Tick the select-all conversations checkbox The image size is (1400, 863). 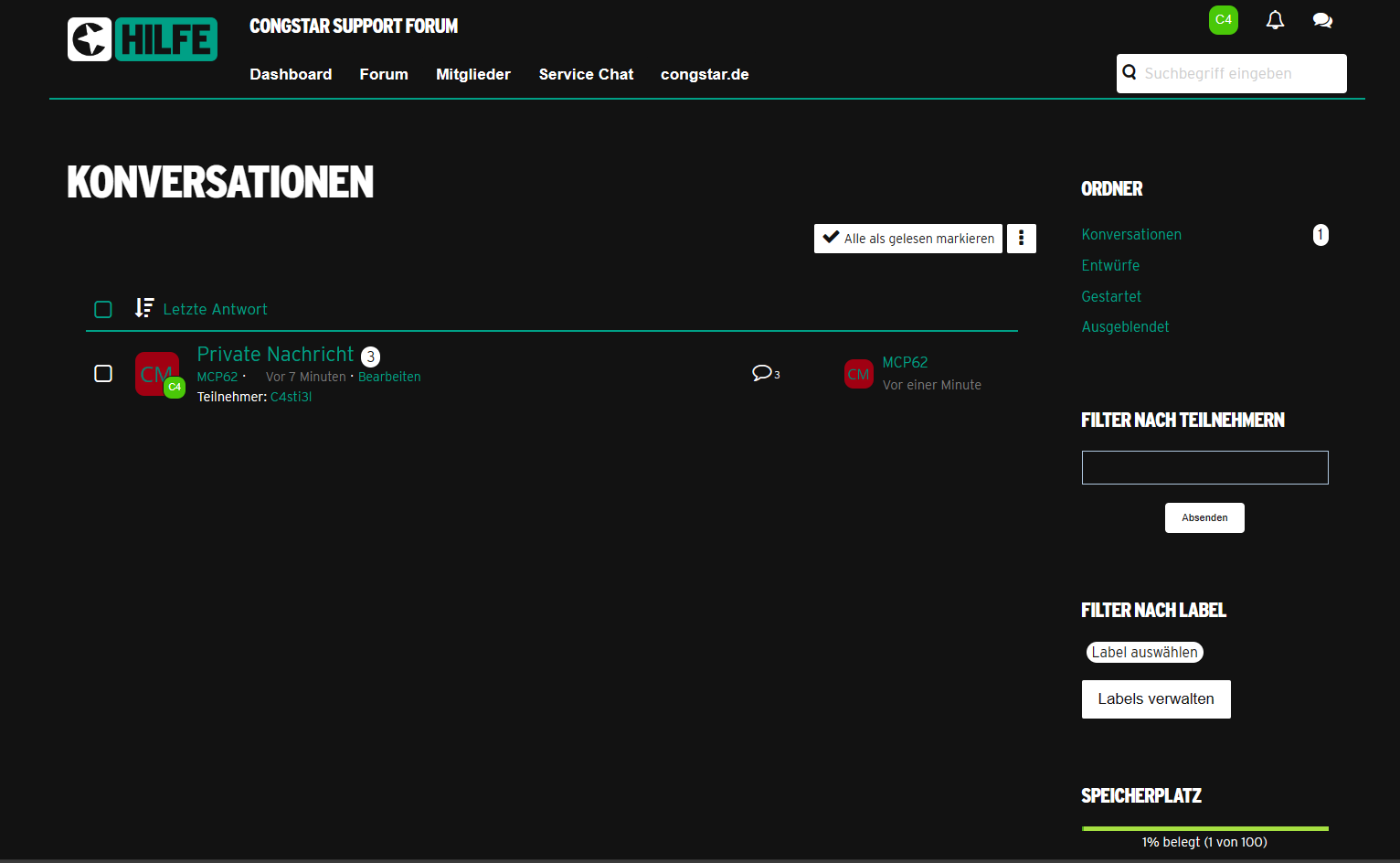click(103, 310)
